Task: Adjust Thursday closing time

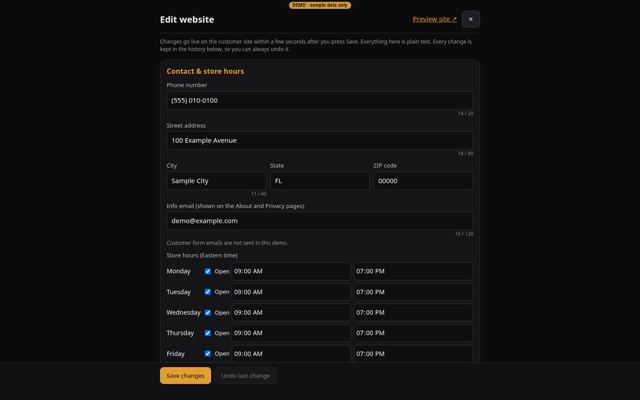Action: [x=413, y=333]
